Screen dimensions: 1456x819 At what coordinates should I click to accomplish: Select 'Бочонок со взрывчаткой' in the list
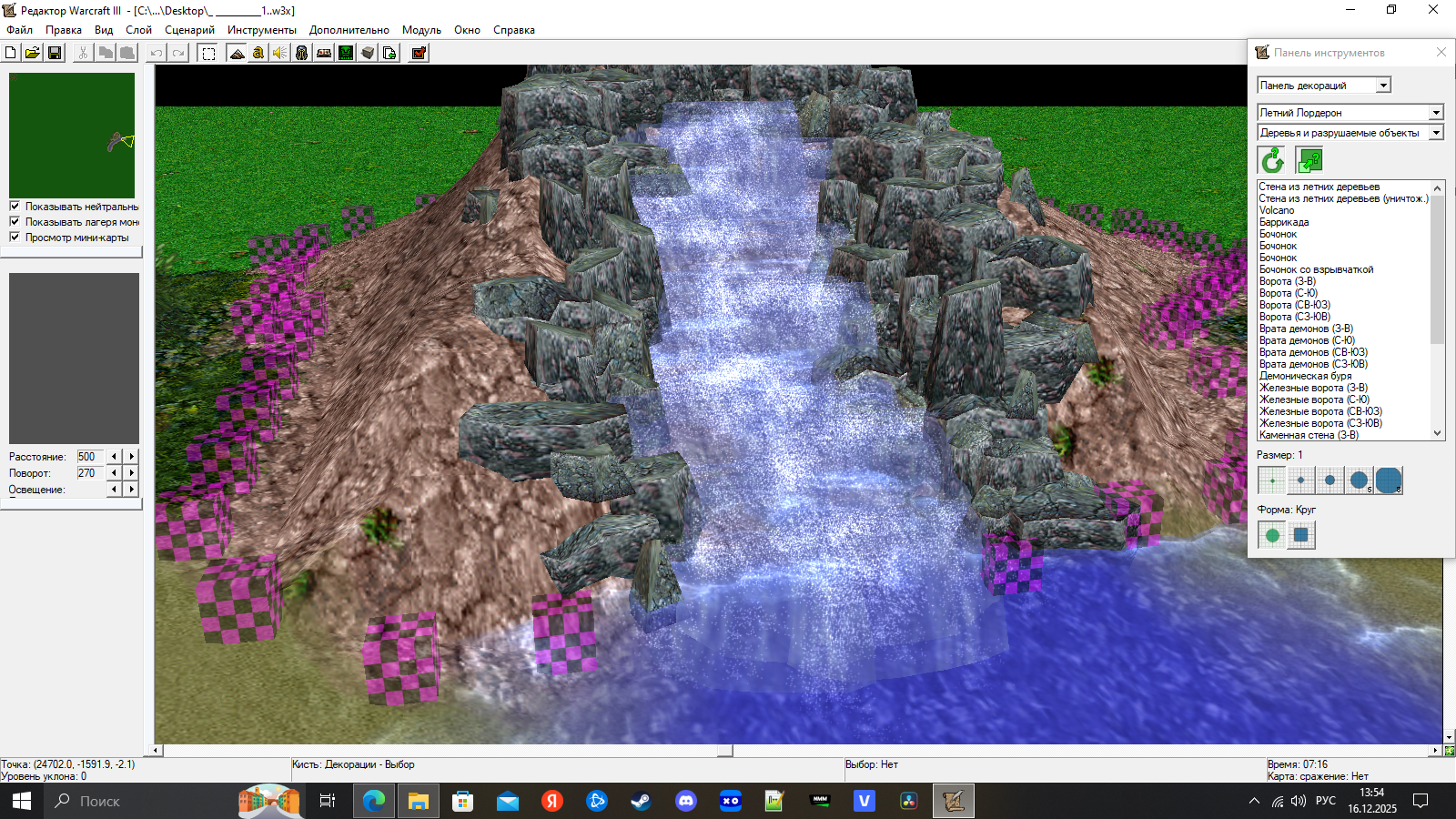[1317, 269]
